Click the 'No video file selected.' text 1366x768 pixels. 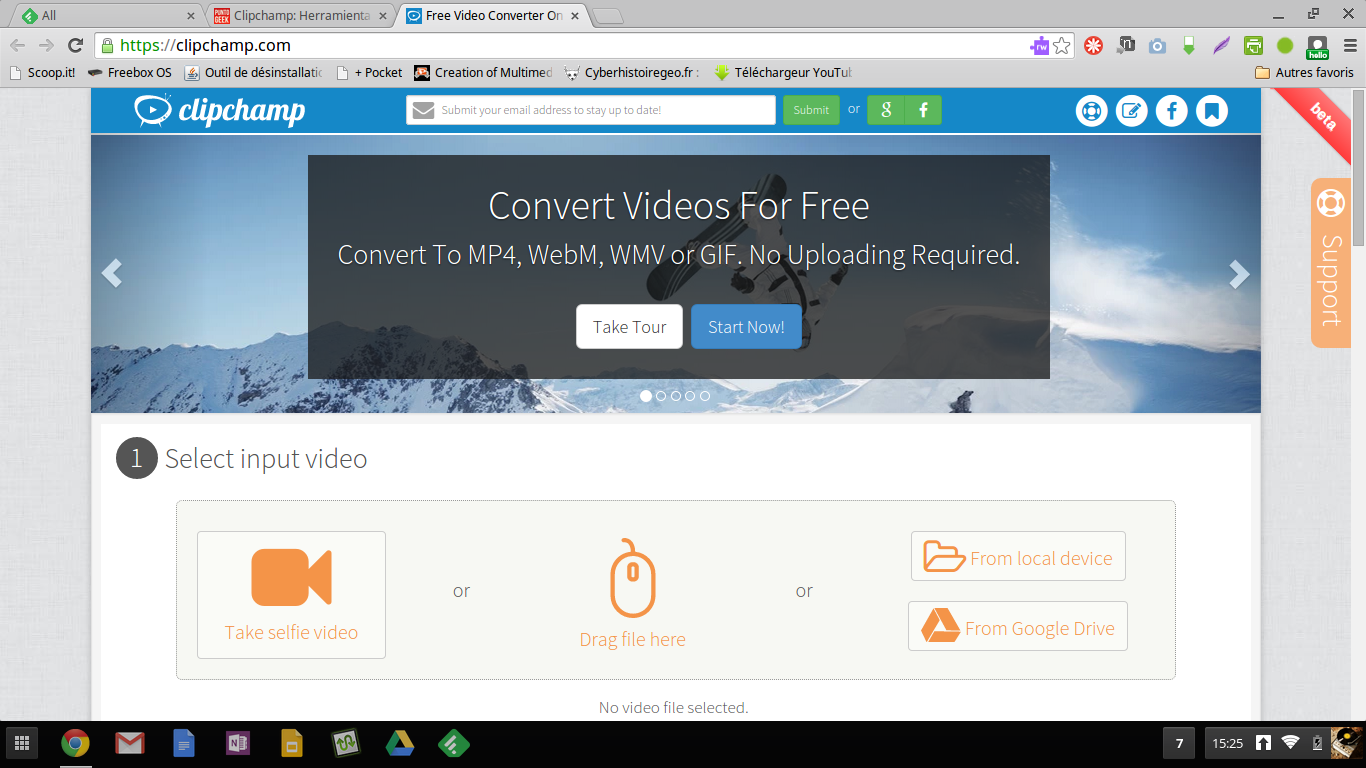(x=674, y=708)
